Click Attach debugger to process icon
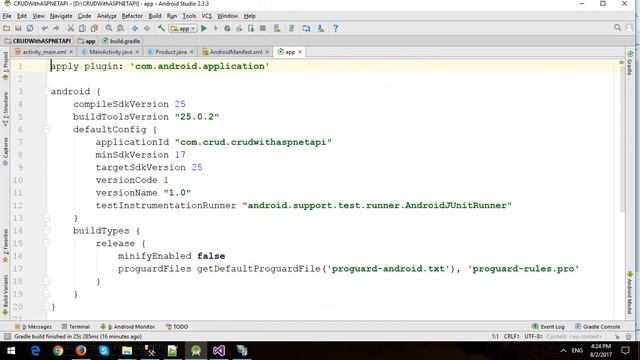Screen dimensions: 640x360 coord(251,28)
